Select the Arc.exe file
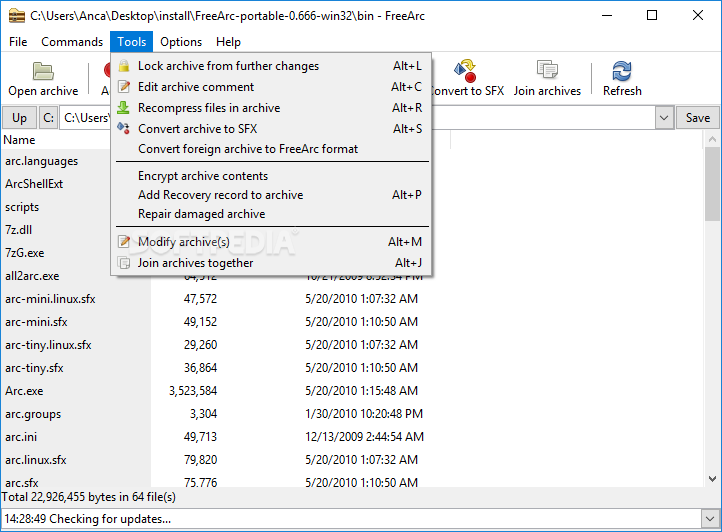Screen dimensions: 722x532 (x=24, y=391)
